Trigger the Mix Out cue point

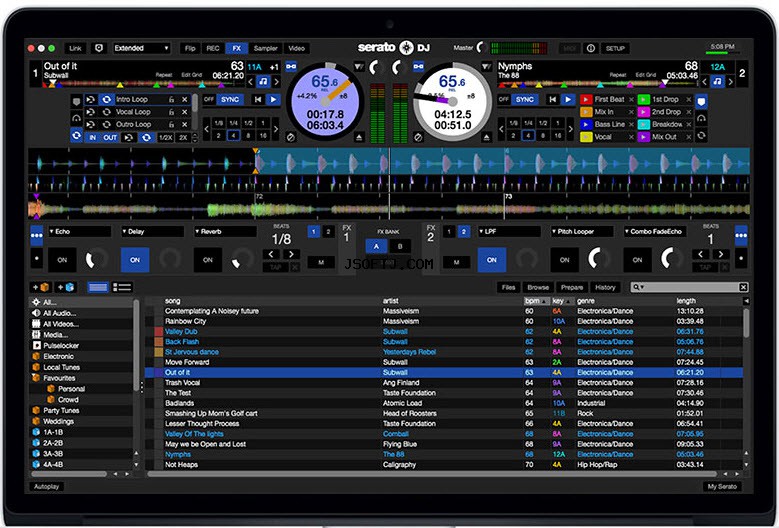(x=643, y=137)
